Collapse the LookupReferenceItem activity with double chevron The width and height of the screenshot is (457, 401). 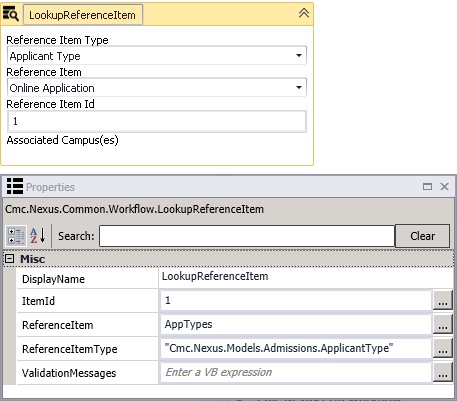[x=304, y=13]
